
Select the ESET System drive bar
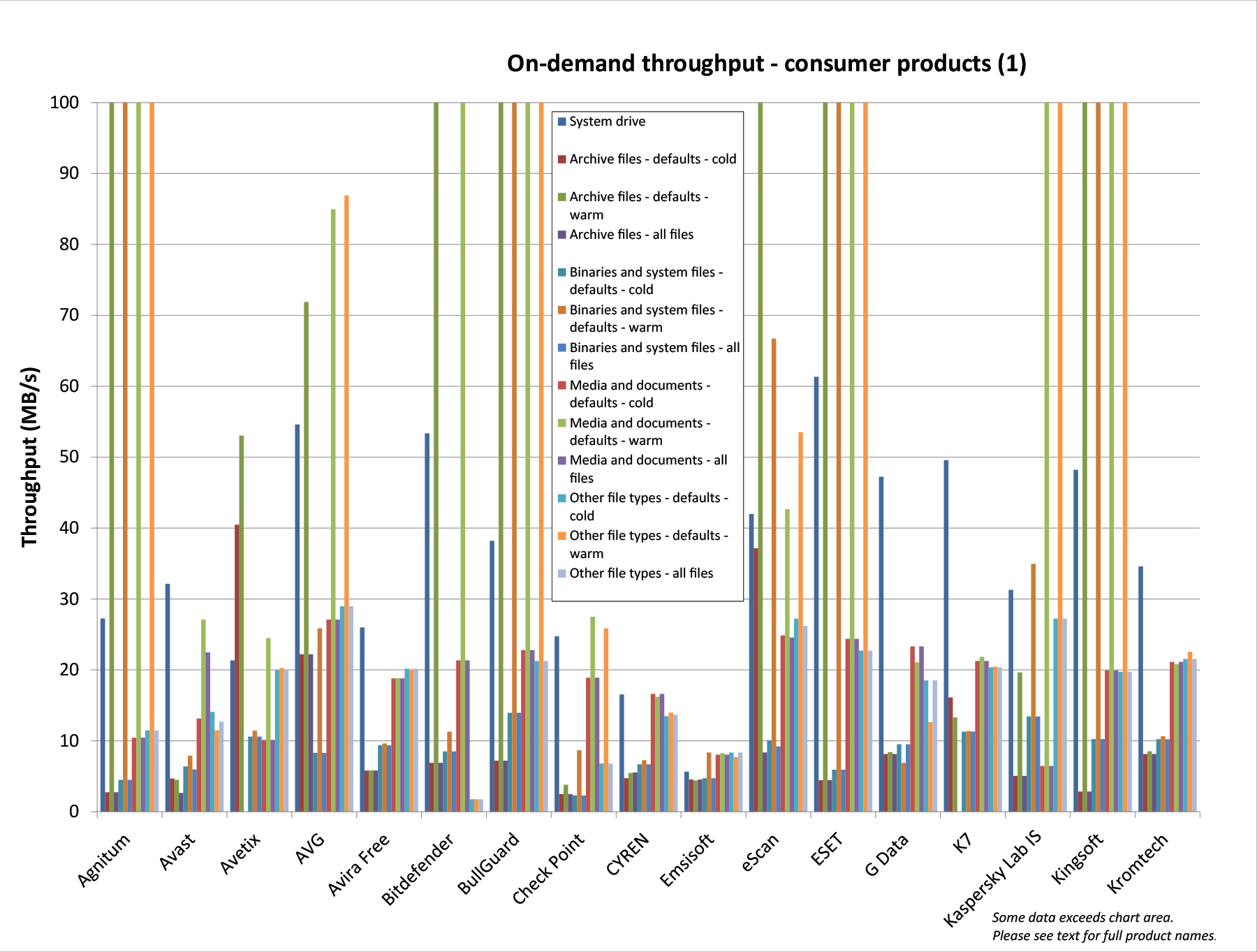816,594
